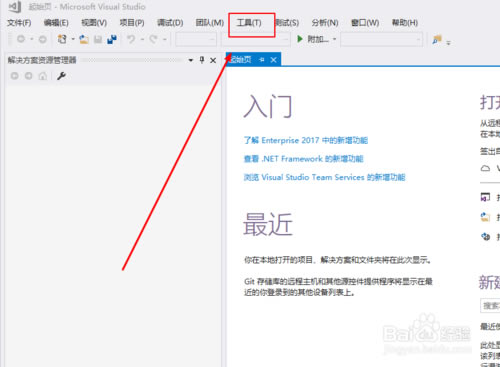Click the project template search field
Viewport: 500px width, 367px height.
490,306
